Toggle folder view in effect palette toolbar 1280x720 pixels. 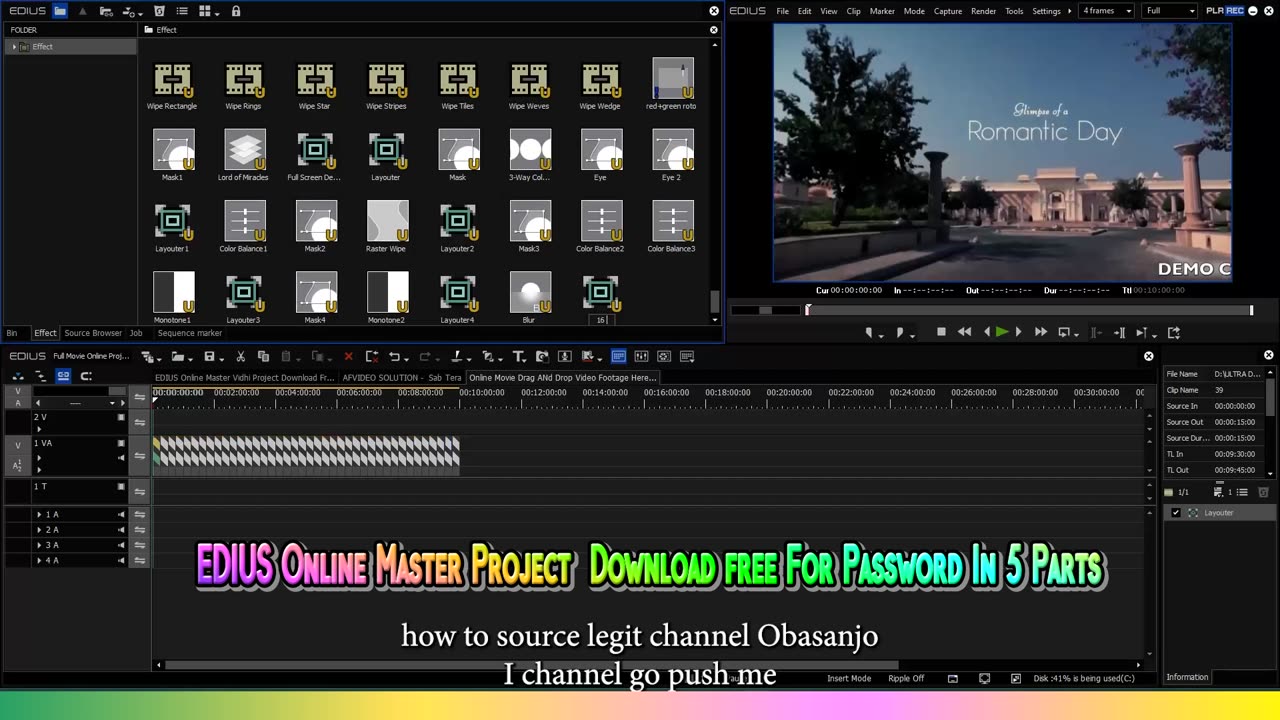[60, 11]
